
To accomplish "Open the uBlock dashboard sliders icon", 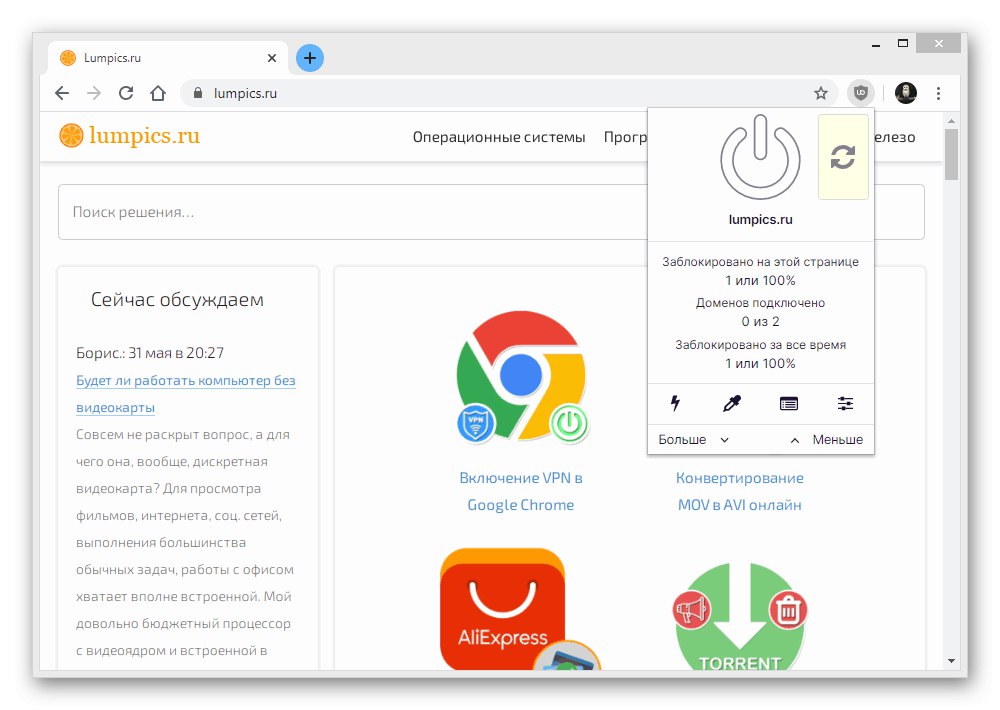I will 845,403.
